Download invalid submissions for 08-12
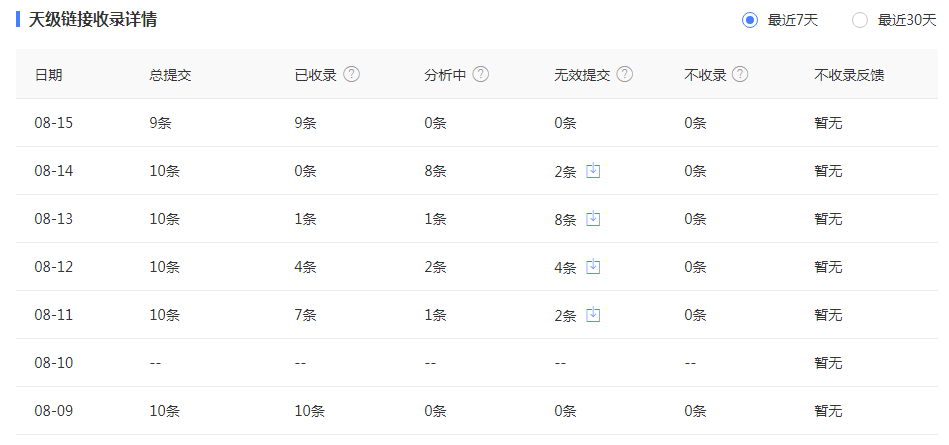949x445 pixels. 593,266
